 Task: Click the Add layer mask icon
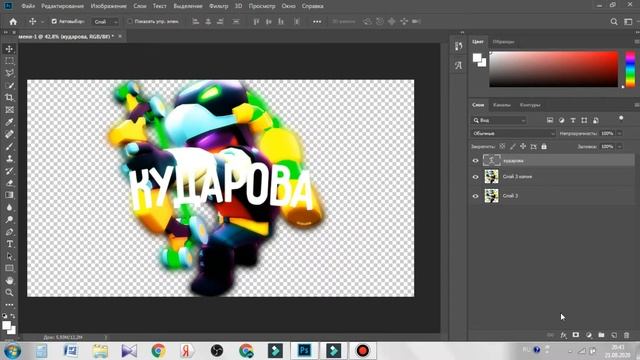click(576, 335)
